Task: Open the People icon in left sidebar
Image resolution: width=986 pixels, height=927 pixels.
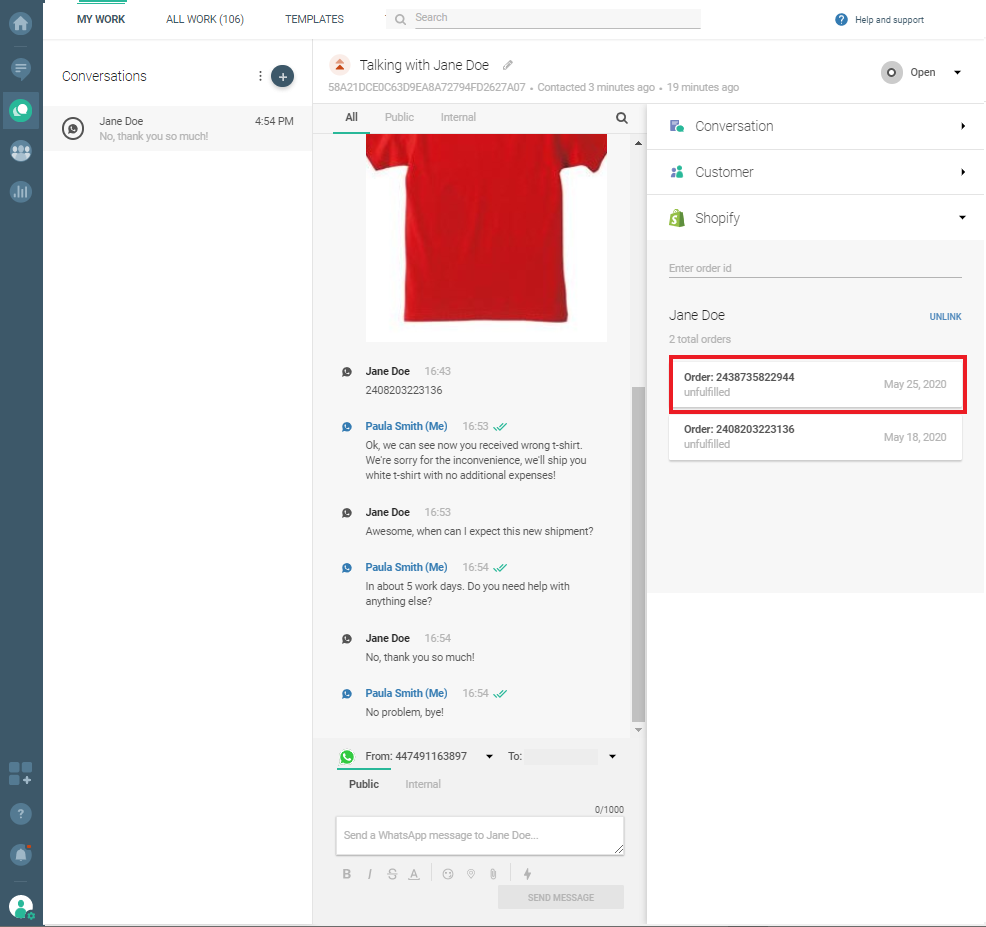Action: tap(20, 151)
